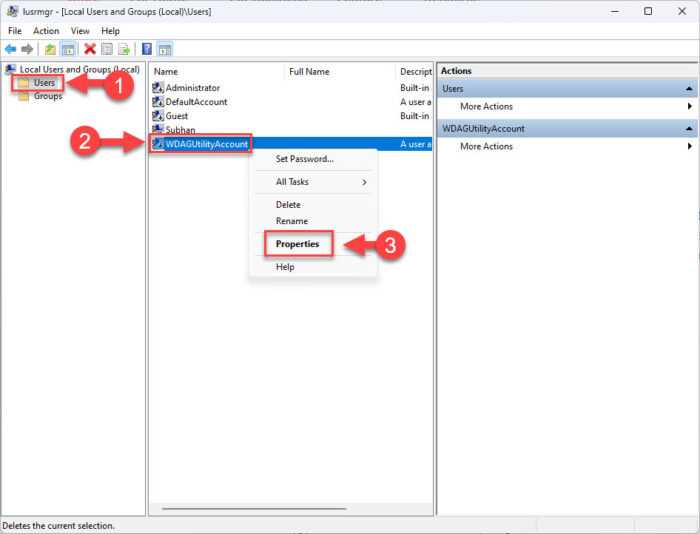Select Properties in the context menu

313,244
